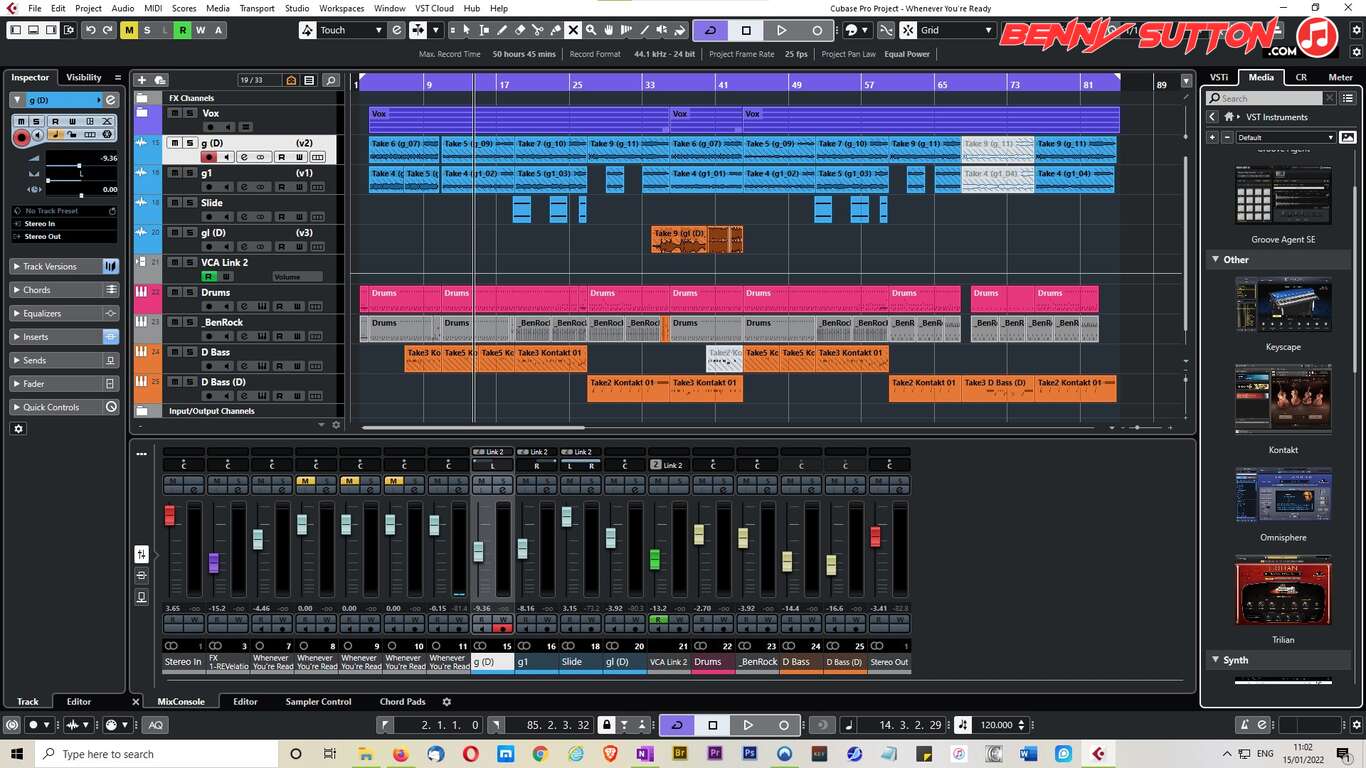Select the Mute tool in the toolbar
The image size is (1366, 768).
tap(574, 30)
